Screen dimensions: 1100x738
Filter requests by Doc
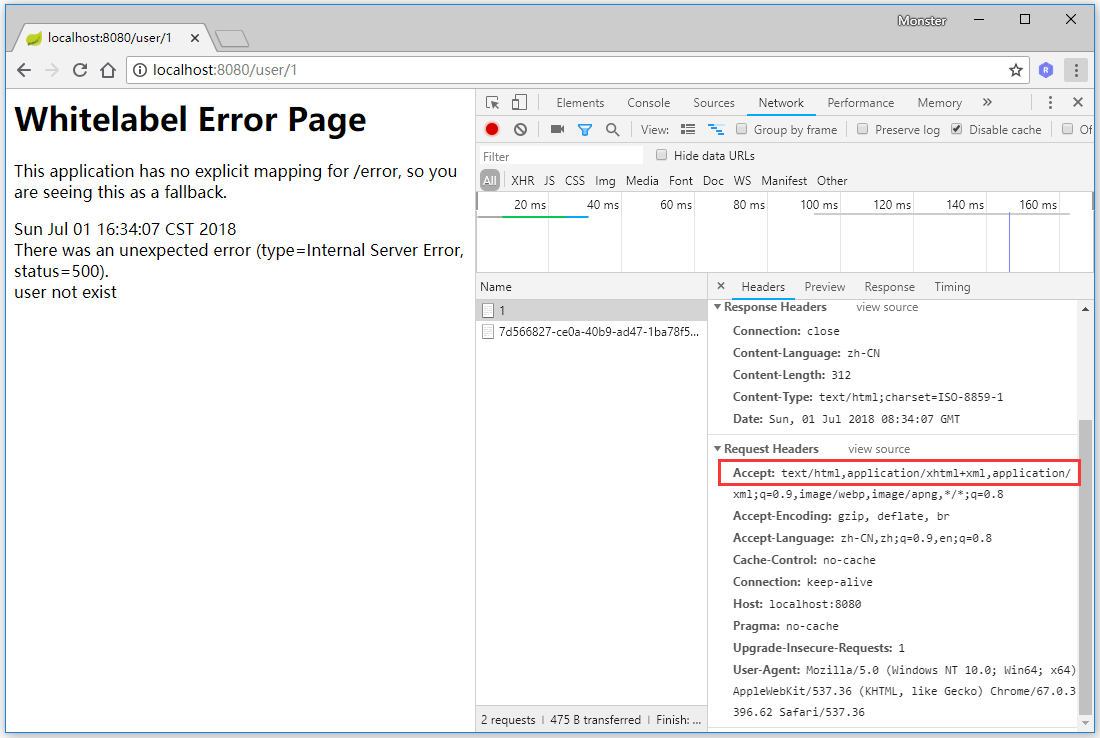[713, 180]
